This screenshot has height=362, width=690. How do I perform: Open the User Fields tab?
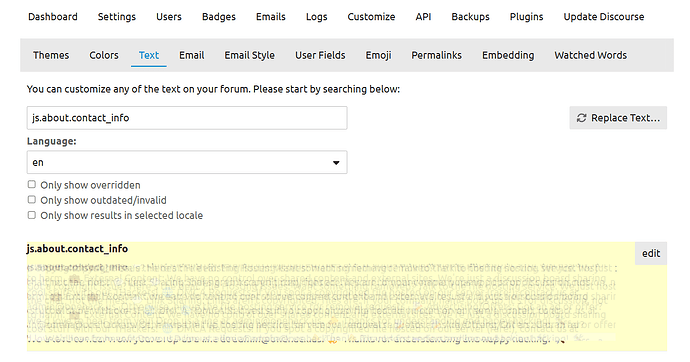(320, 55)
